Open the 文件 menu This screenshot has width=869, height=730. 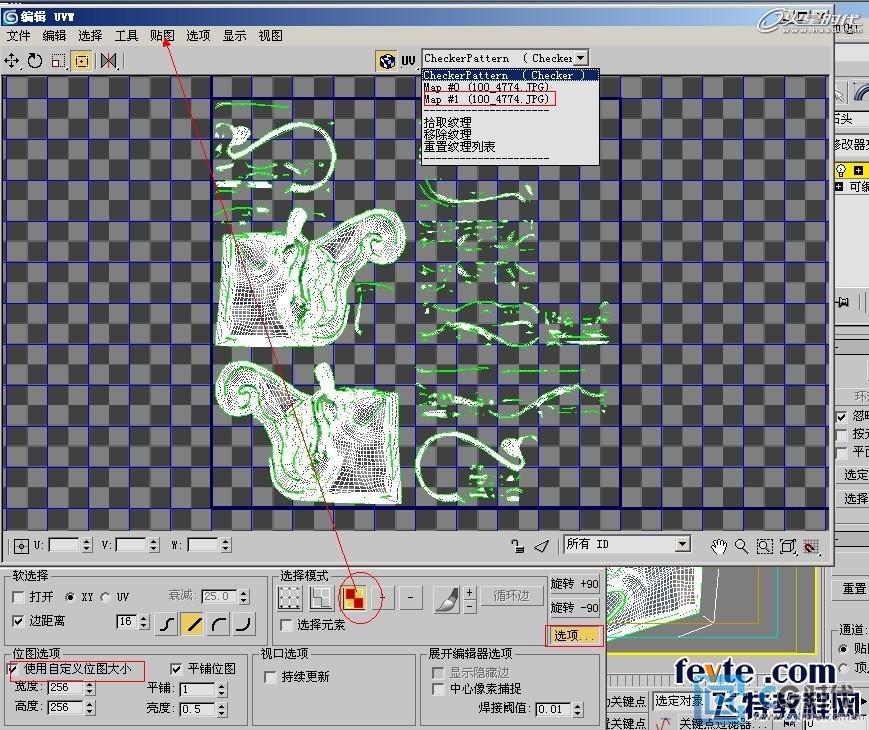coord(18,35)
